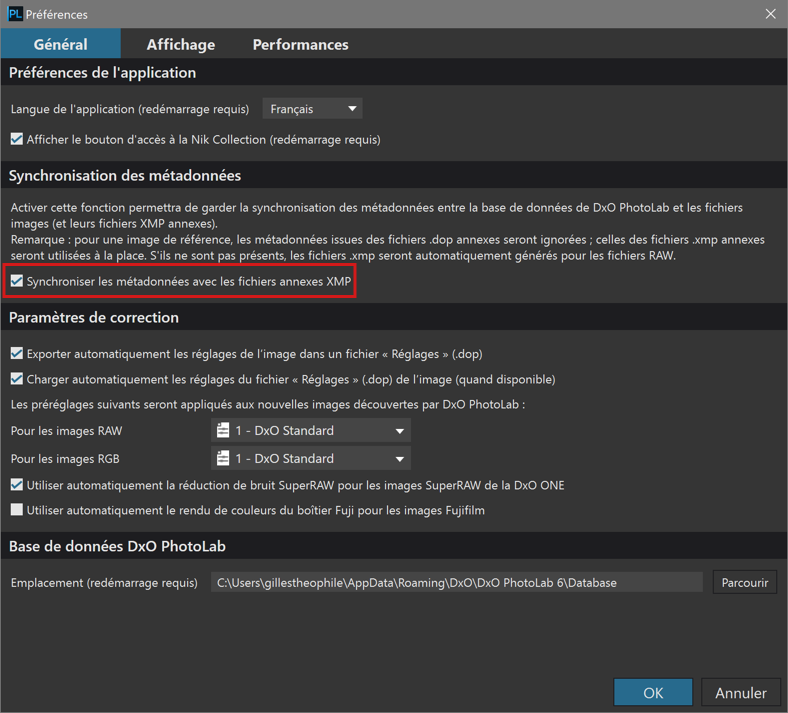Enable Fuji color rendering checkbox
Viewport: 788px width, 713px height.
17,510
